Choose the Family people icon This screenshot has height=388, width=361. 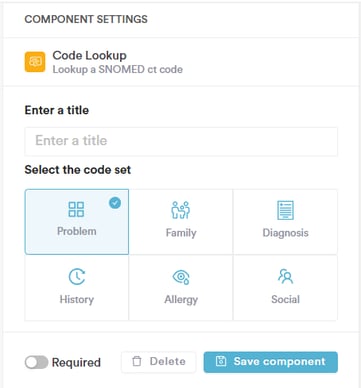(x=181, y=210)
